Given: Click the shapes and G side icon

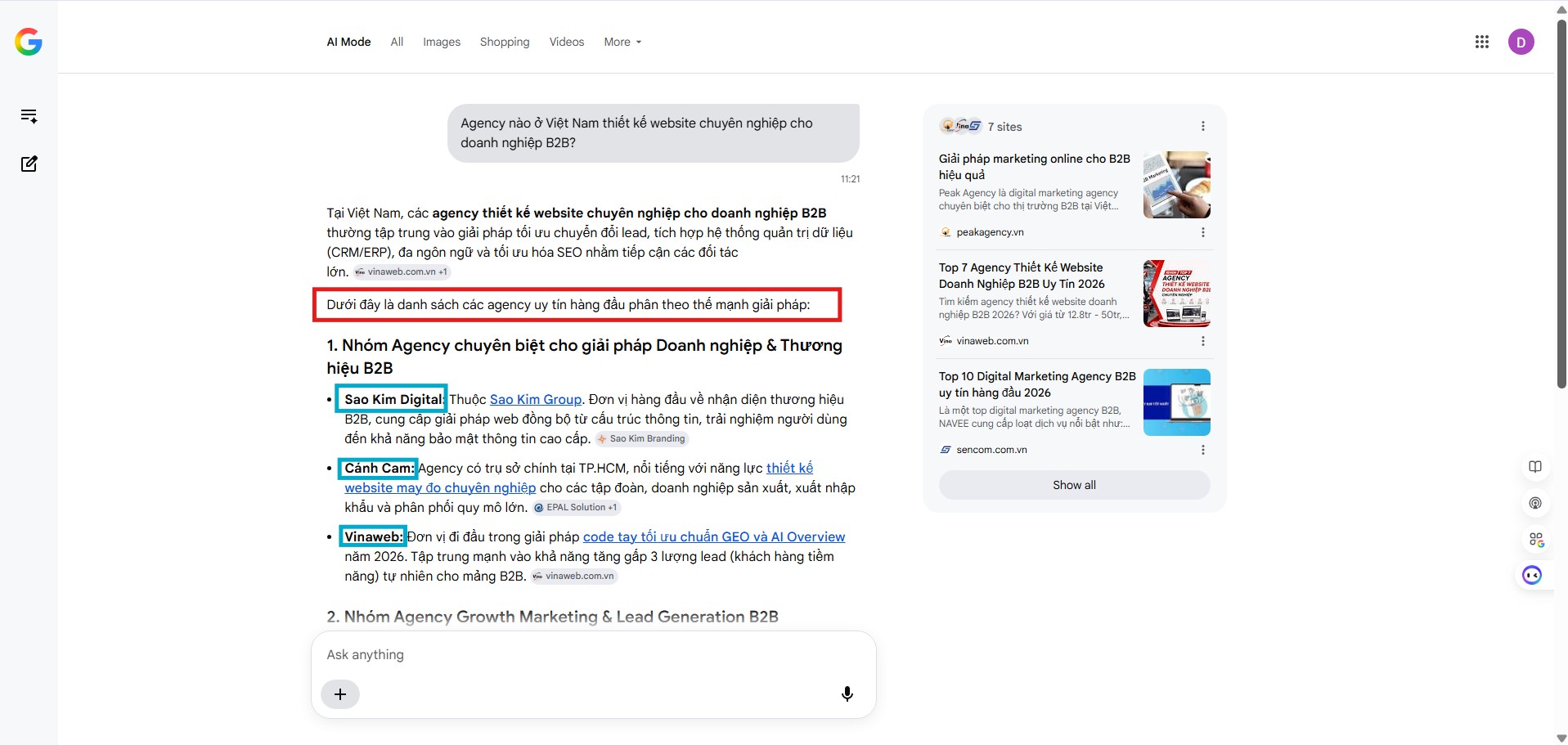Looking at the screenshot, I should pyautogui.click(x=1536, y=540).
